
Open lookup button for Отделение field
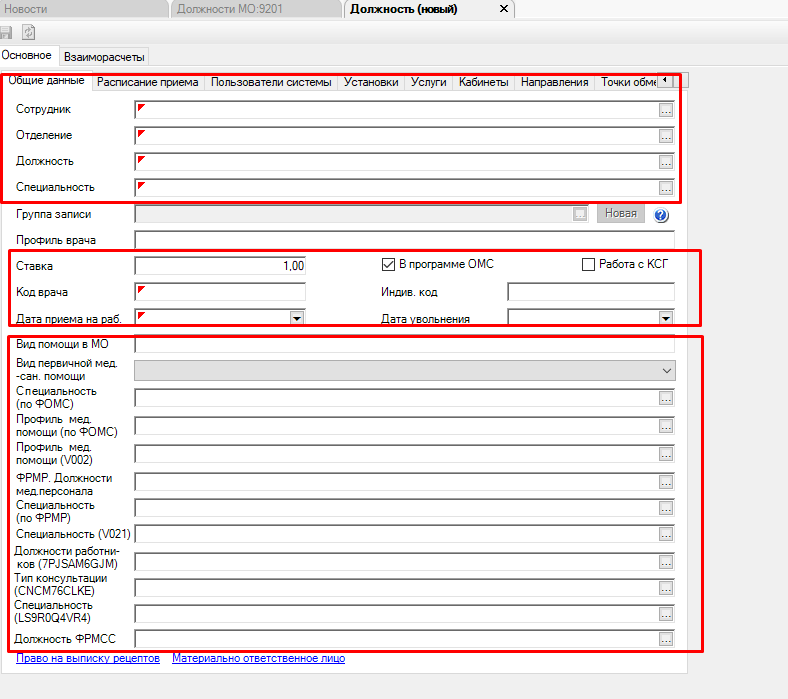666,136
